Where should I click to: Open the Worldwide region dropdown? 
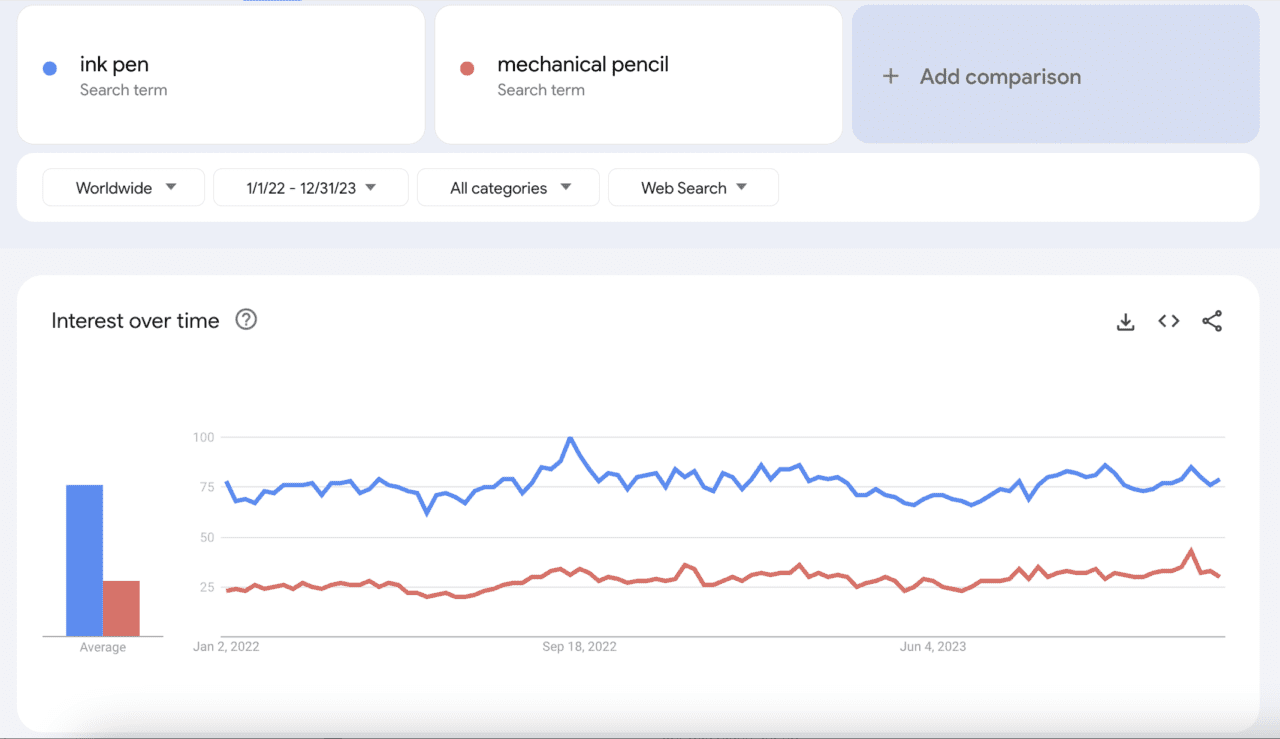pos(124,188)
